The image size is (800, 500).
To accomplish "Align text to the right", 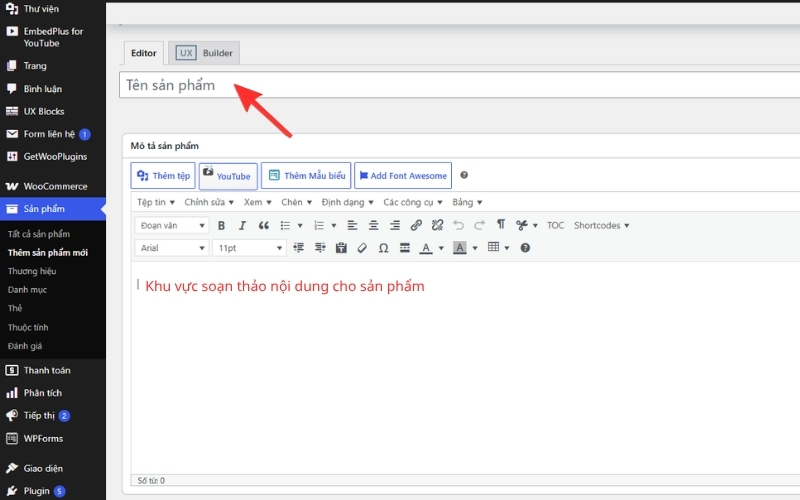I will click(395, 226).
